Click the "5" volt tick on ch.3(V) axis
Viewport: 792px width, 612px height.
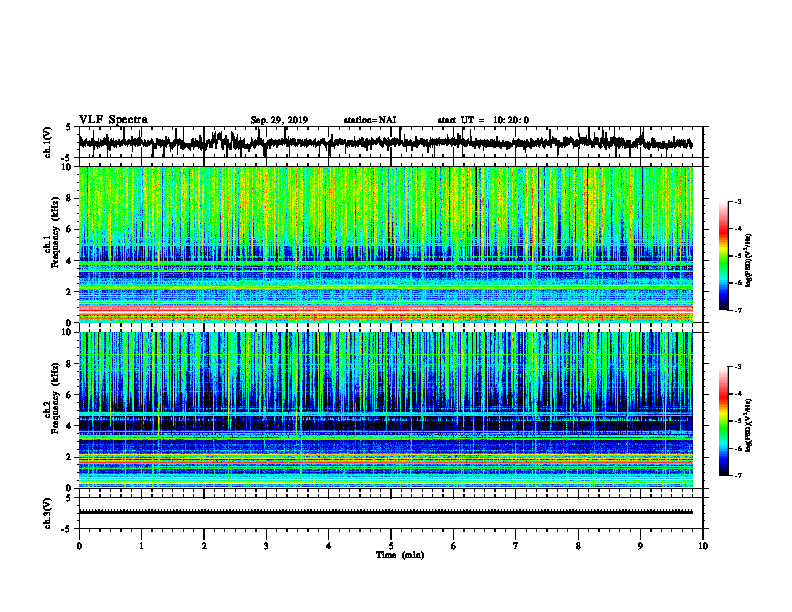pos(69,498)
